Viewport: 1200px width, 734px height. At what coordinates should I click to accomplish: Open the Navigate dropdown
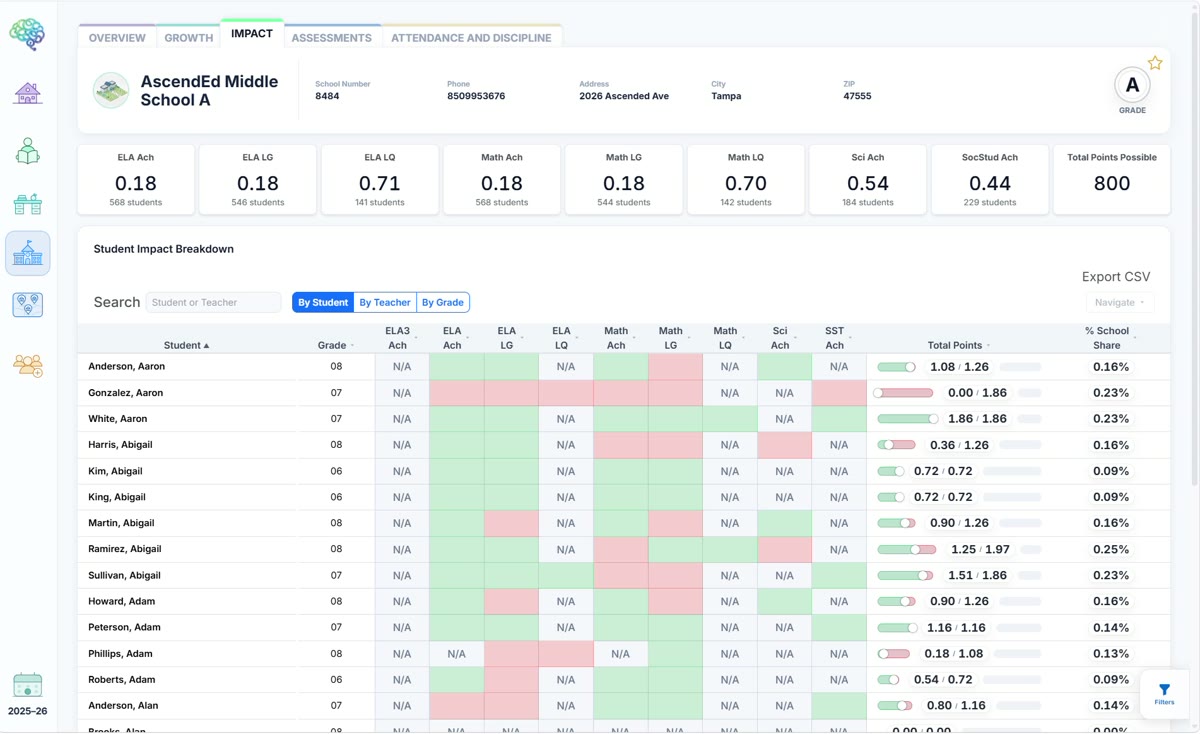coord(1120,302)
